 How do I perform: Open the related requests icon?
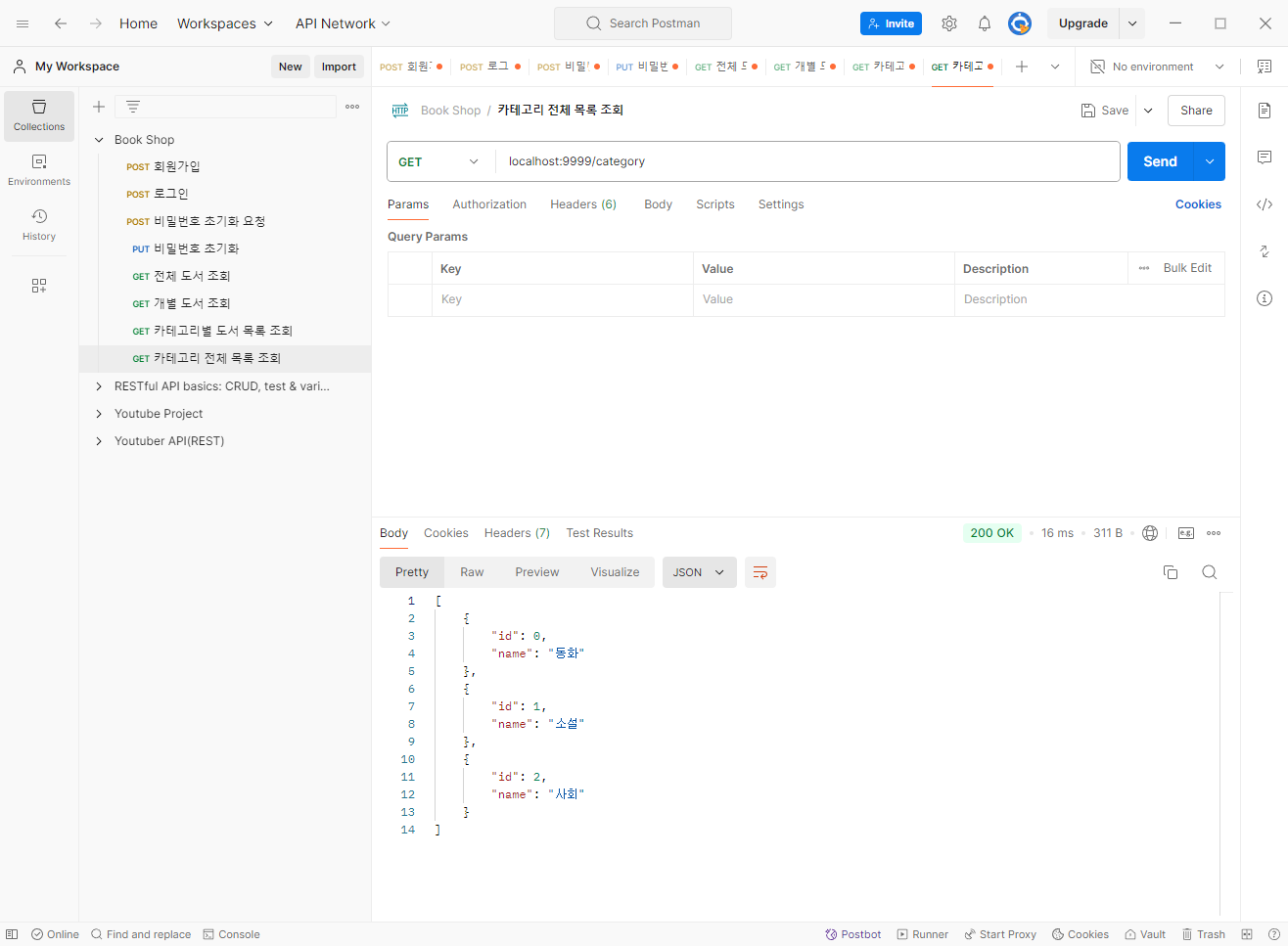point(1265,251)
